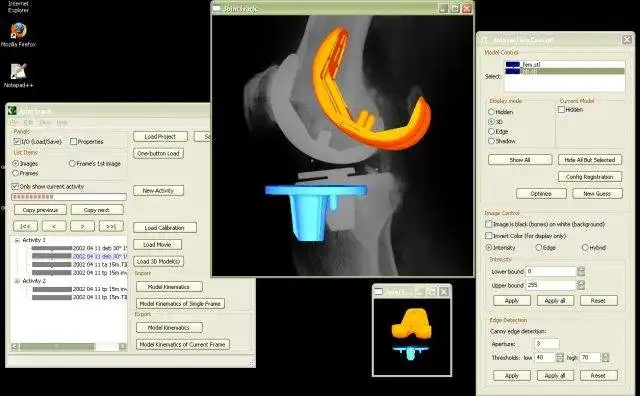Click the Optimize button
Image resolution: width=640 pixels, height=396 pixels.
541,194
